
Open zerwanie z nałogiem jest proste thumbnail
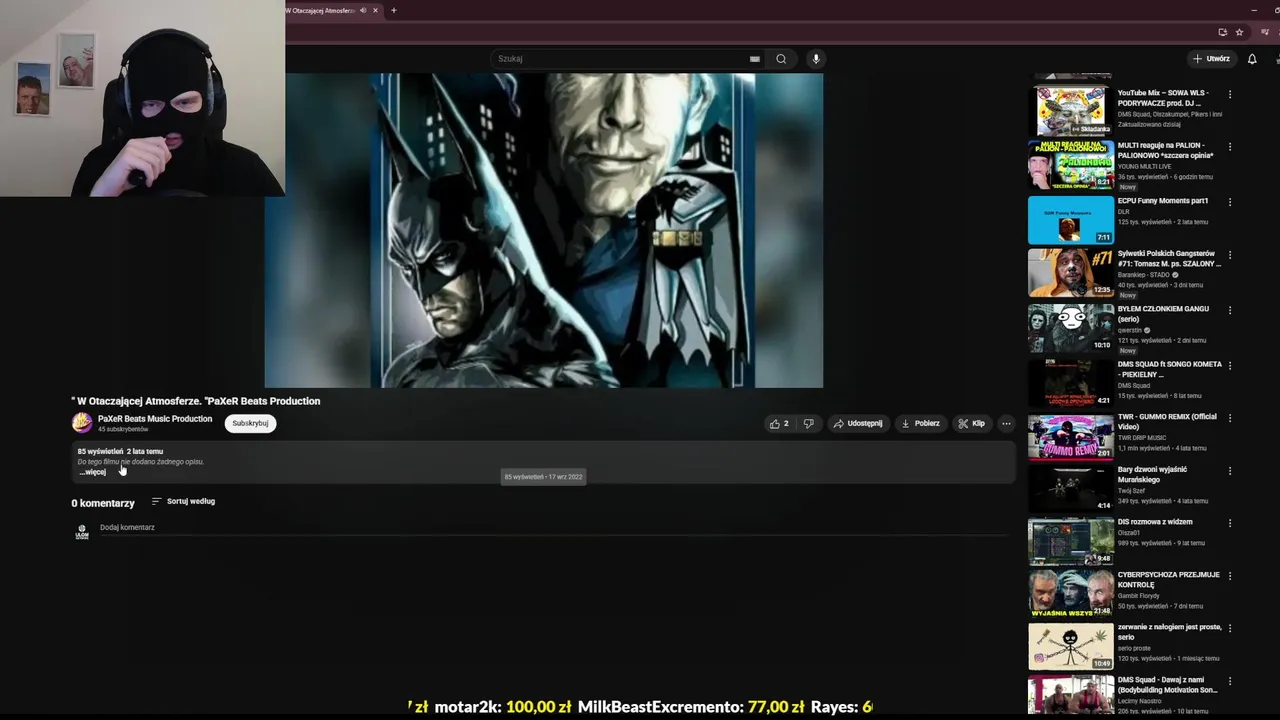click(1070, 646)
